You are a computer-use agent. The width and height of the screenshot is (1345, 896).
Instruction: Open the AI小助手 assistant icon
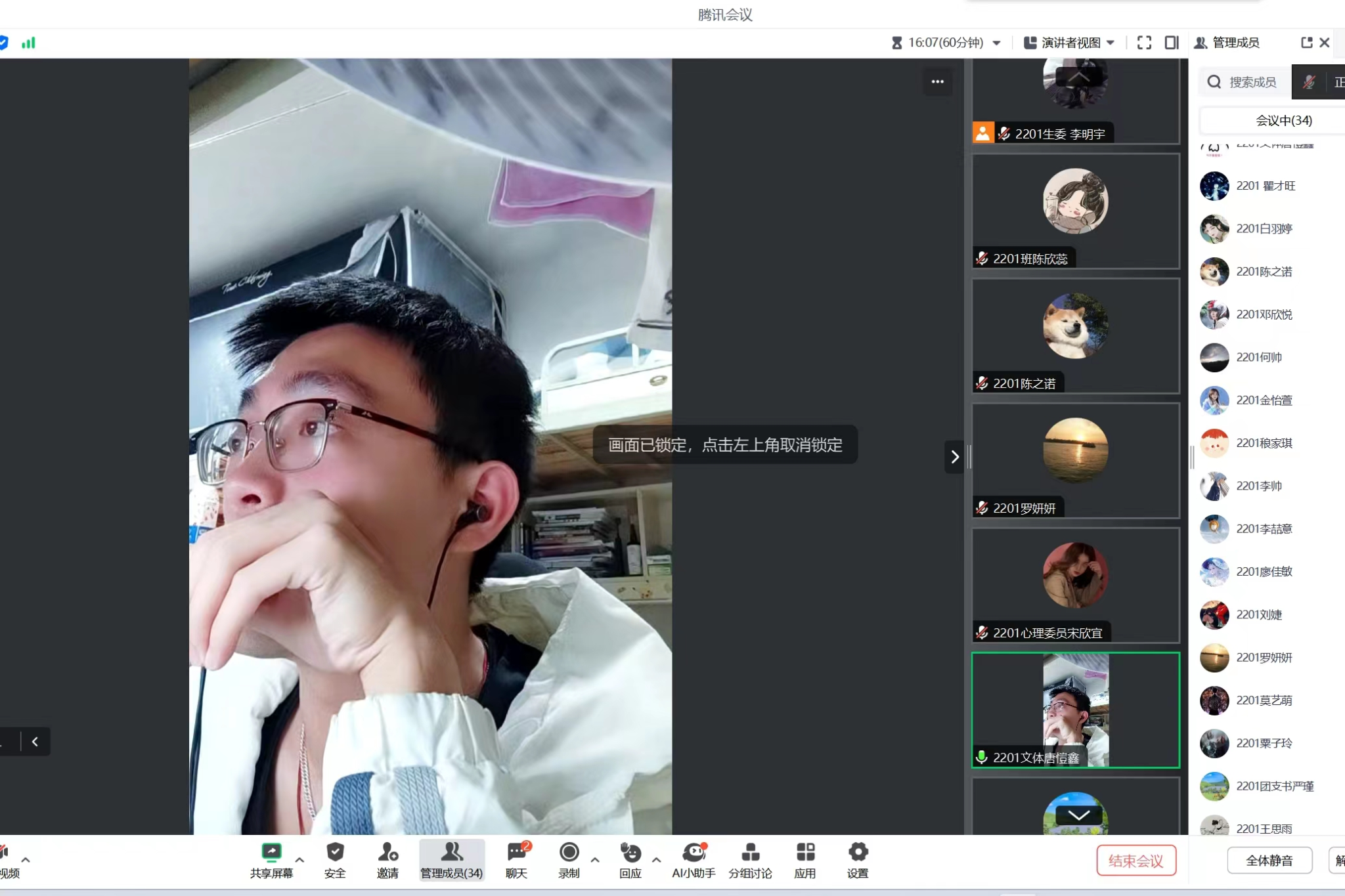(x=694, y=853)
